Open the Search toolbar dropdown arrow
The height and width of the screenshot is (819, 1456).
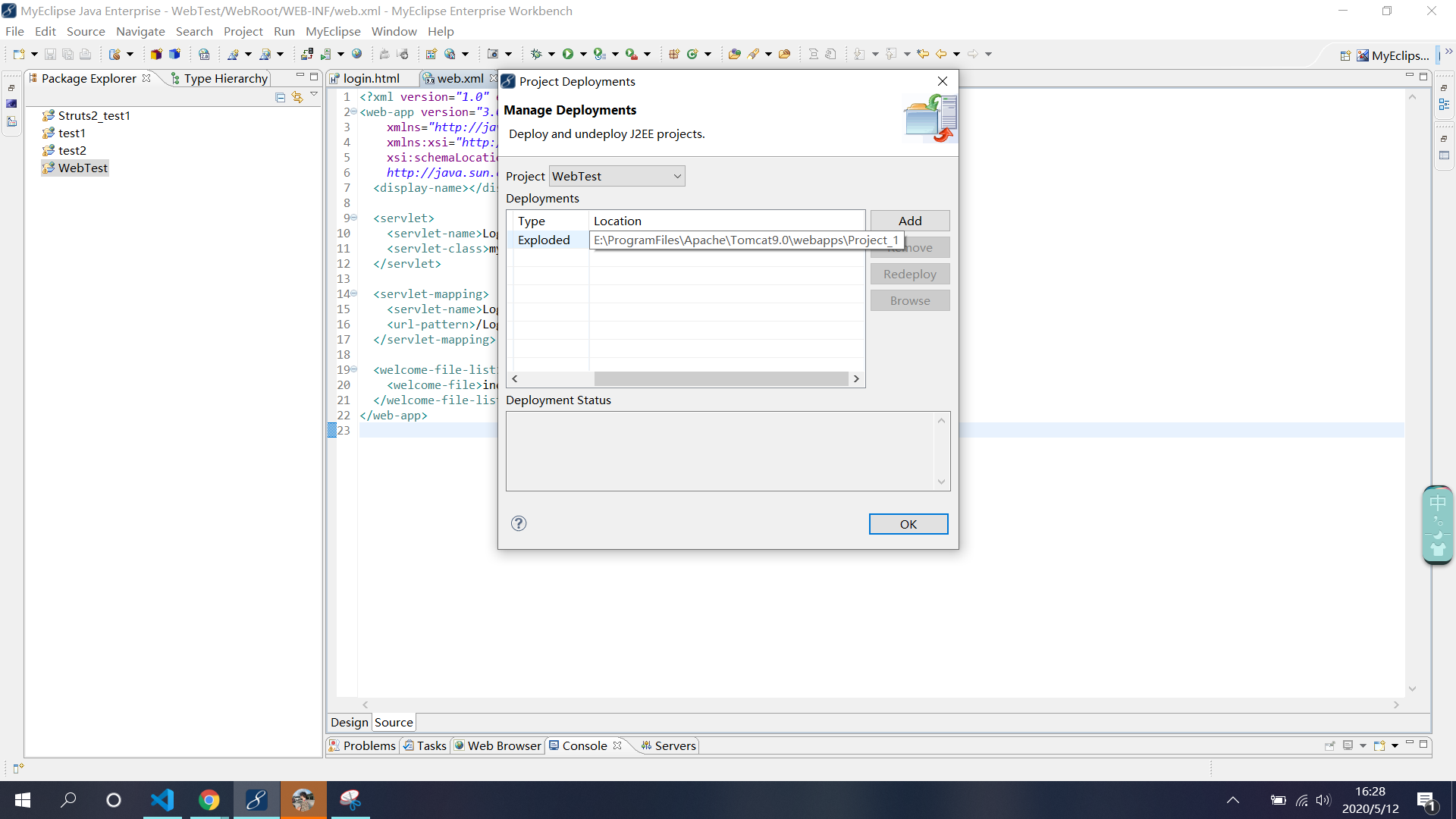click(x=768, y=54)
